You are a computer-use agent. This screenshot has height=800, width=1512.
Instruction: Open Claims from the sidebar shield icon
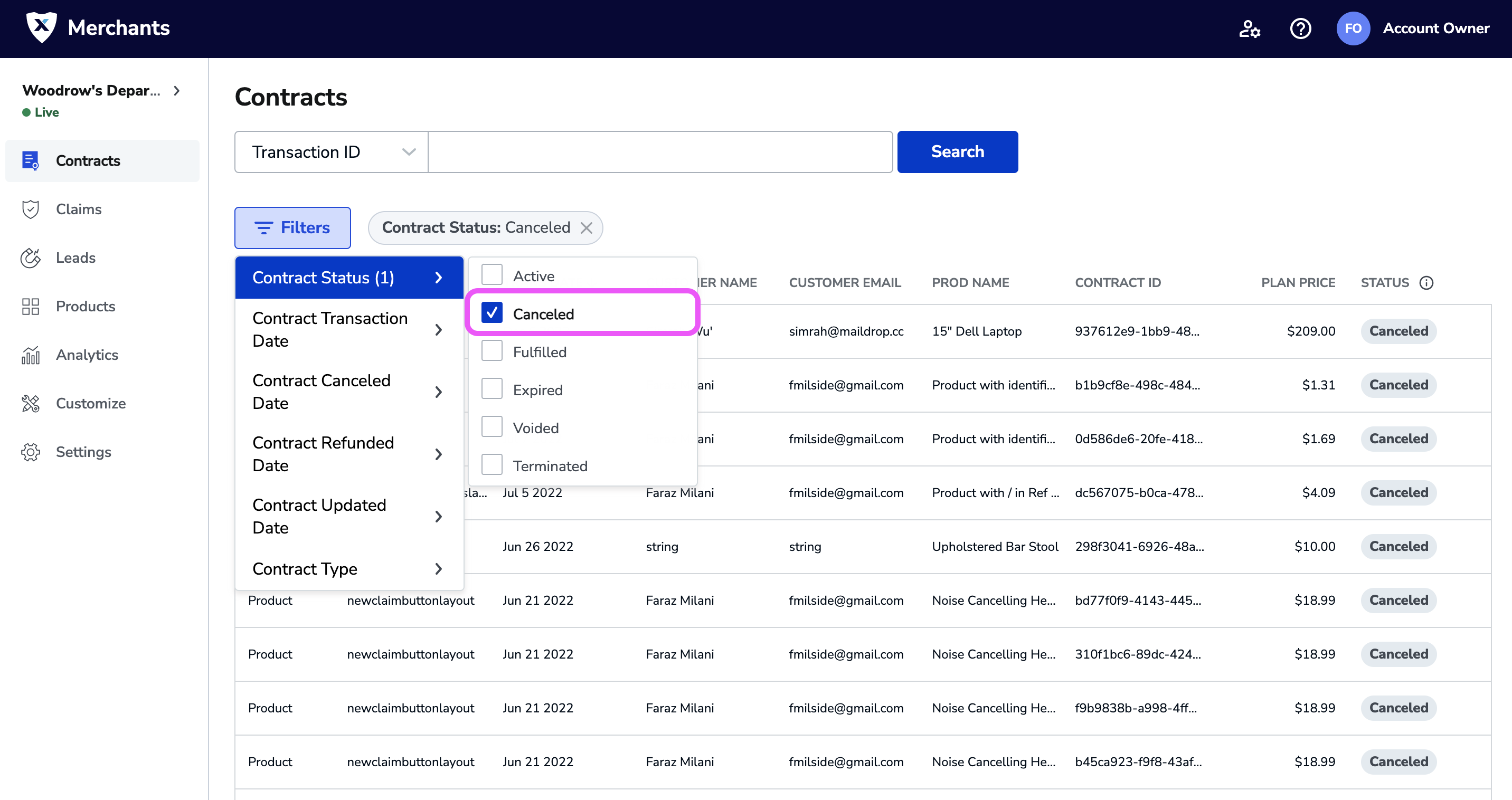pyautogui.click(x=31, y=209)
